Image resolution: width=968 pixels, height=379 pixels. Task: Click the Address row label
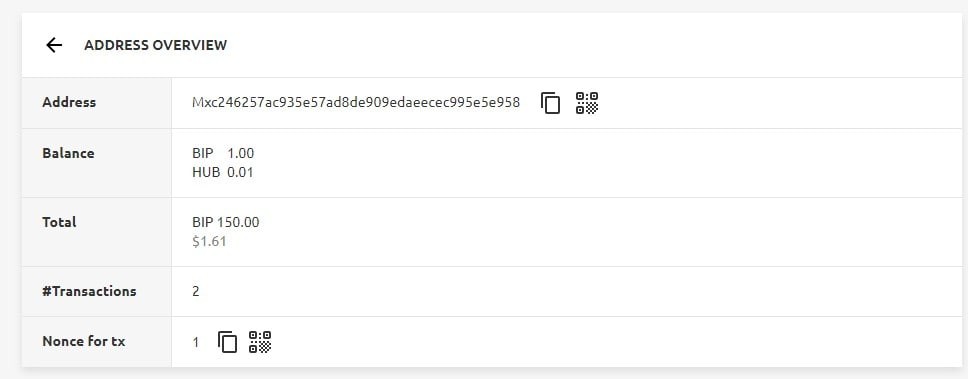[x=69, y=102]
